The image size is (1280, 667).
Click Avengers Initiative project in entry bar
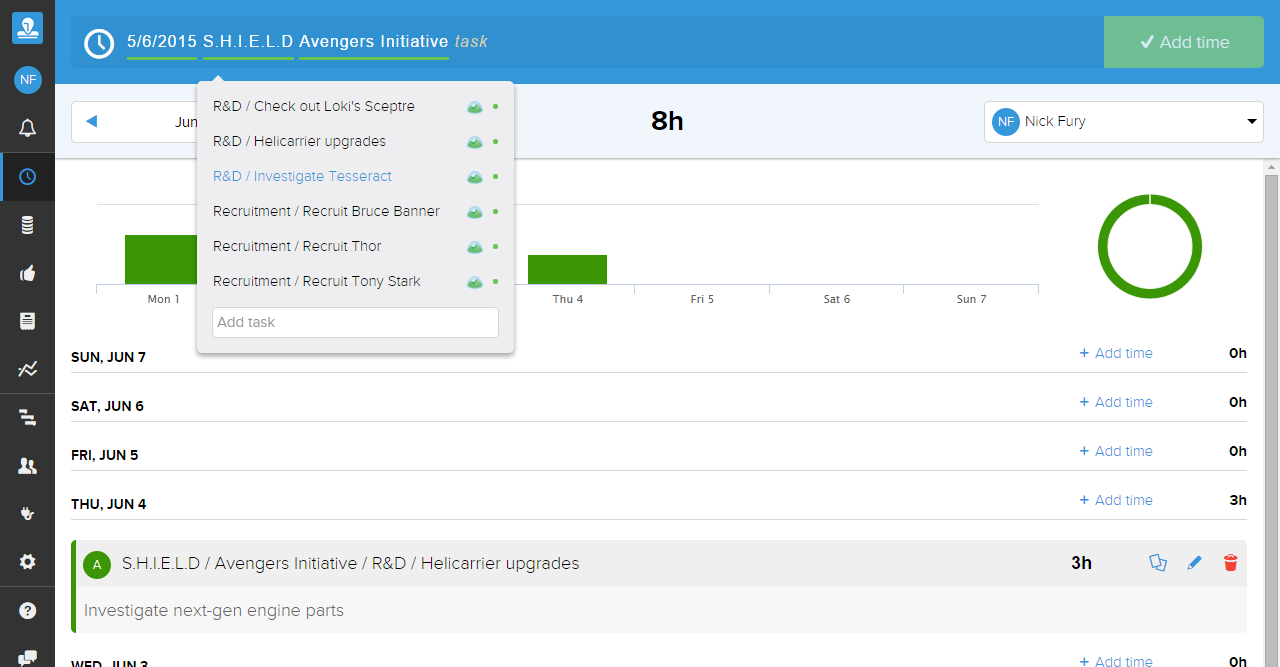pyautogui.click(x=374, y=42)
